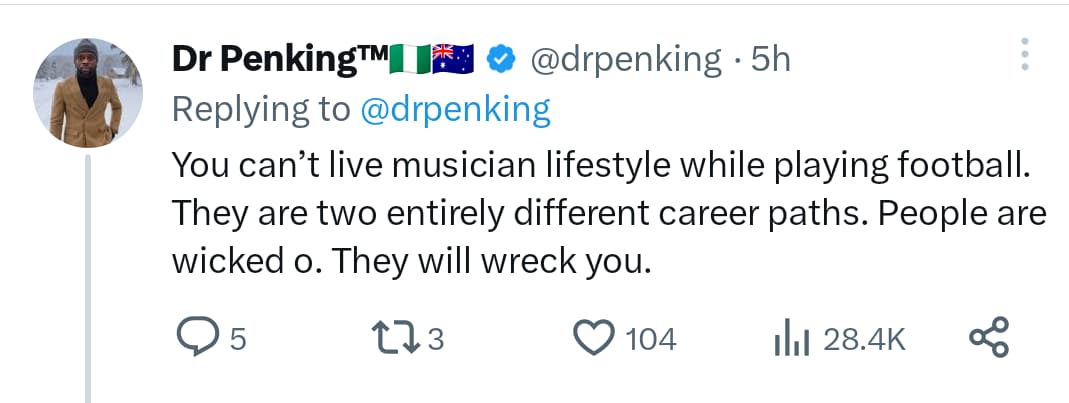Screen dimensions: 1069x403
Task: Click the share icon
Action: click(990, 338)
